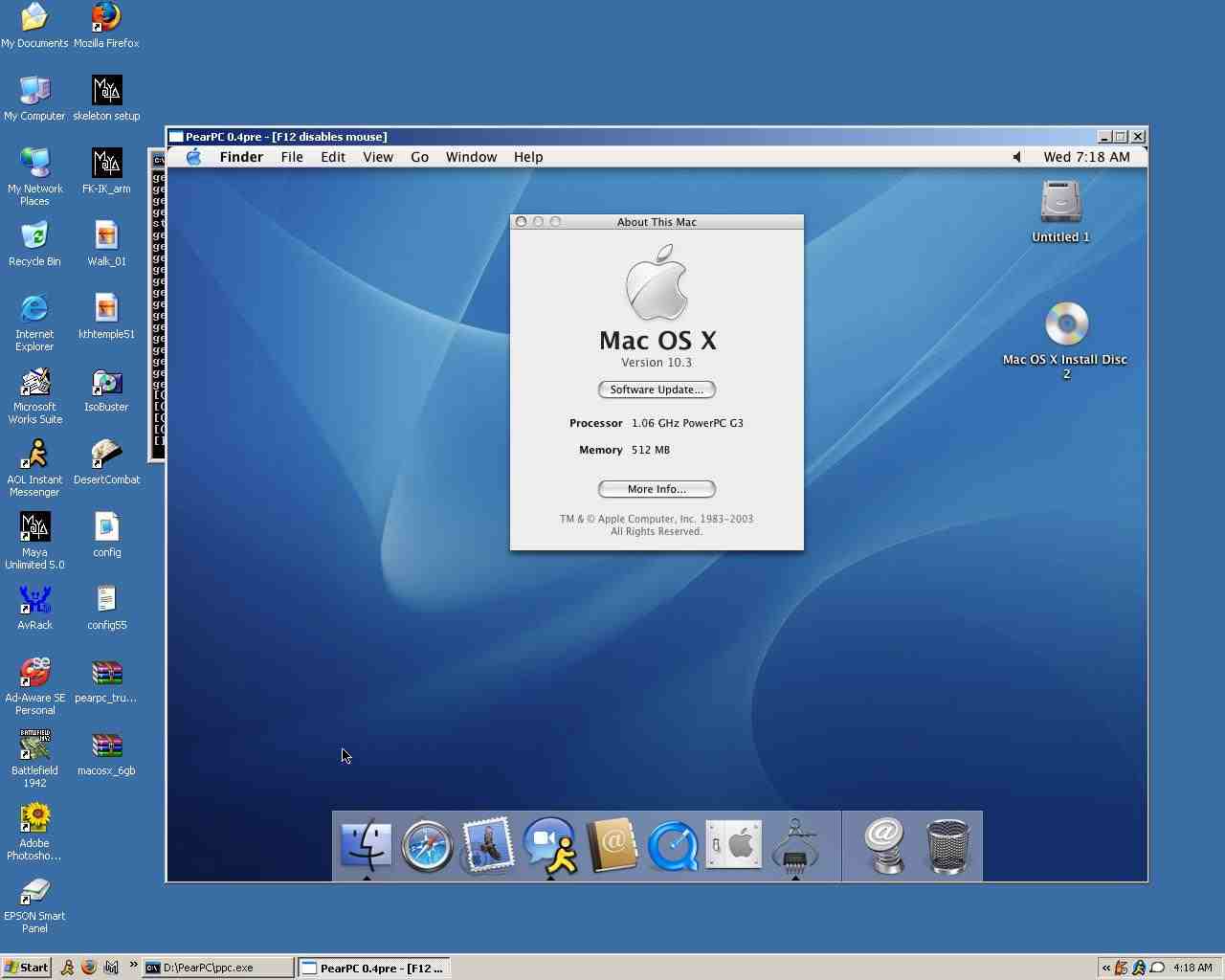Click the Software Update... button
The height and width of the screenshot is (980, 1225).
coord(657,390)
